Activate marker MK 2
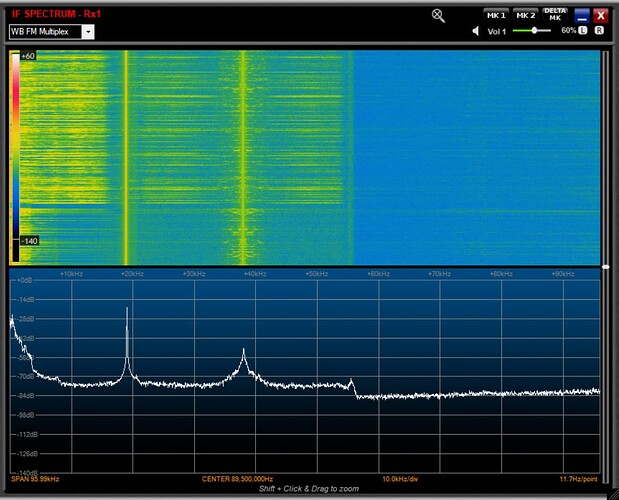 click(526, 14)
